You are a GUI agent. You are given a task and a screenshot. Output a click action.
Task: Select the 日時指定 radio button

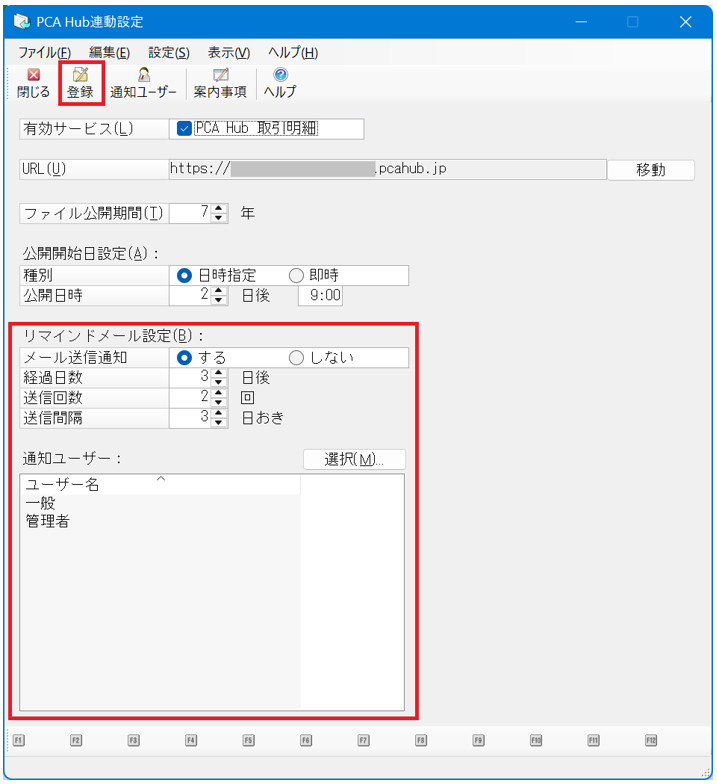pos(184,276)
